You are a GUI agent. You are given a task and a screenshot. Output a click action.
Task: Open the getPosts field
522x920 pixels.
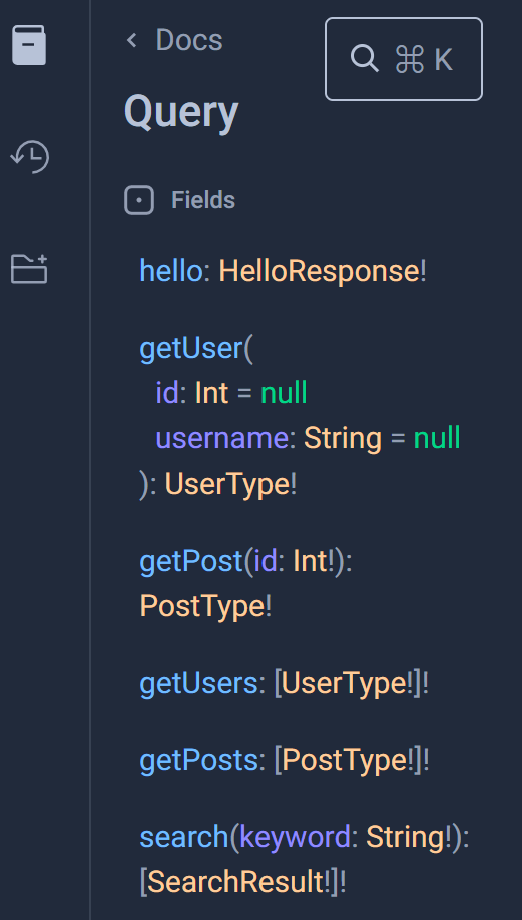pos(198,760)
